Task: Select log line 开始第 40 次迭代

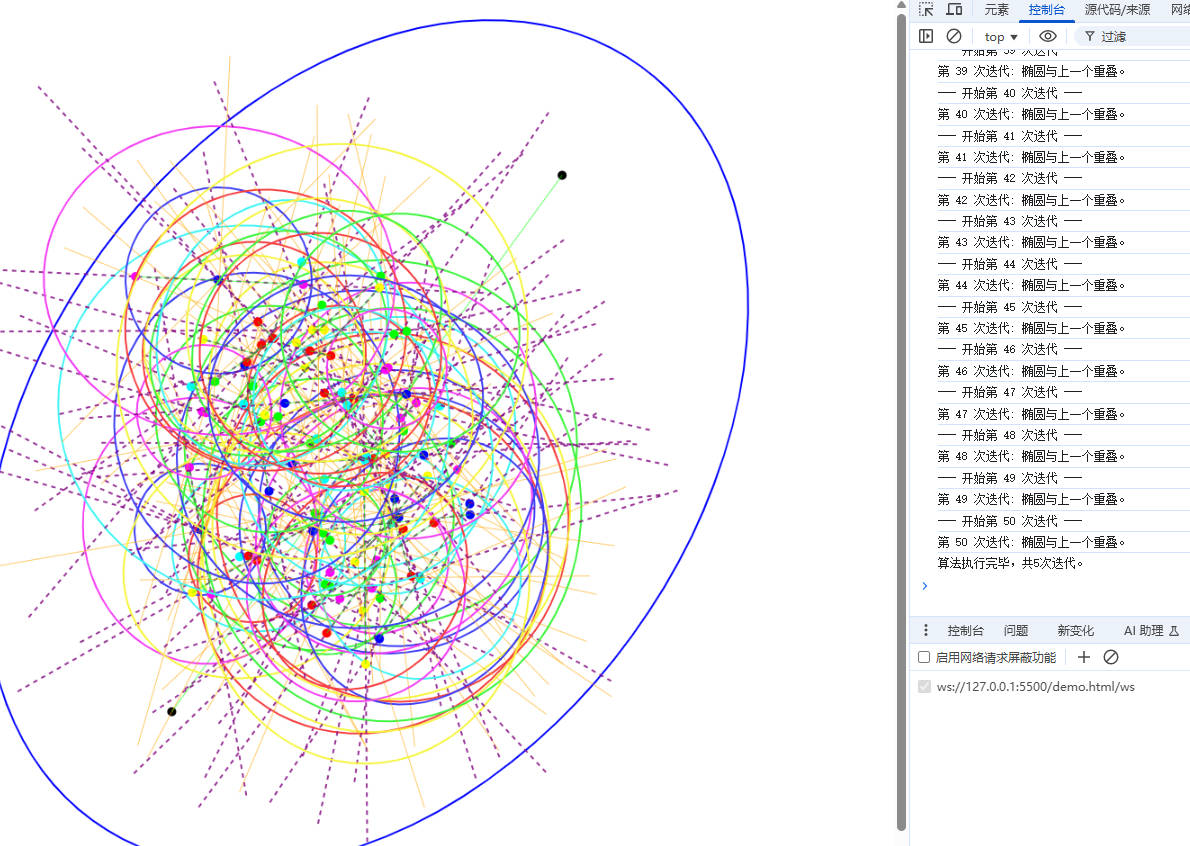Action: coord(1010,93)
